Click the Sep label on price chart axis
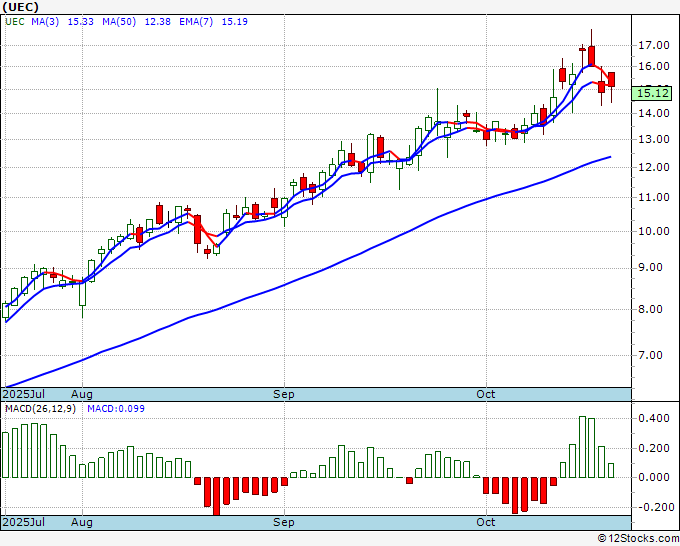Viewport: 680px width, 546px height. coord(284,394)
